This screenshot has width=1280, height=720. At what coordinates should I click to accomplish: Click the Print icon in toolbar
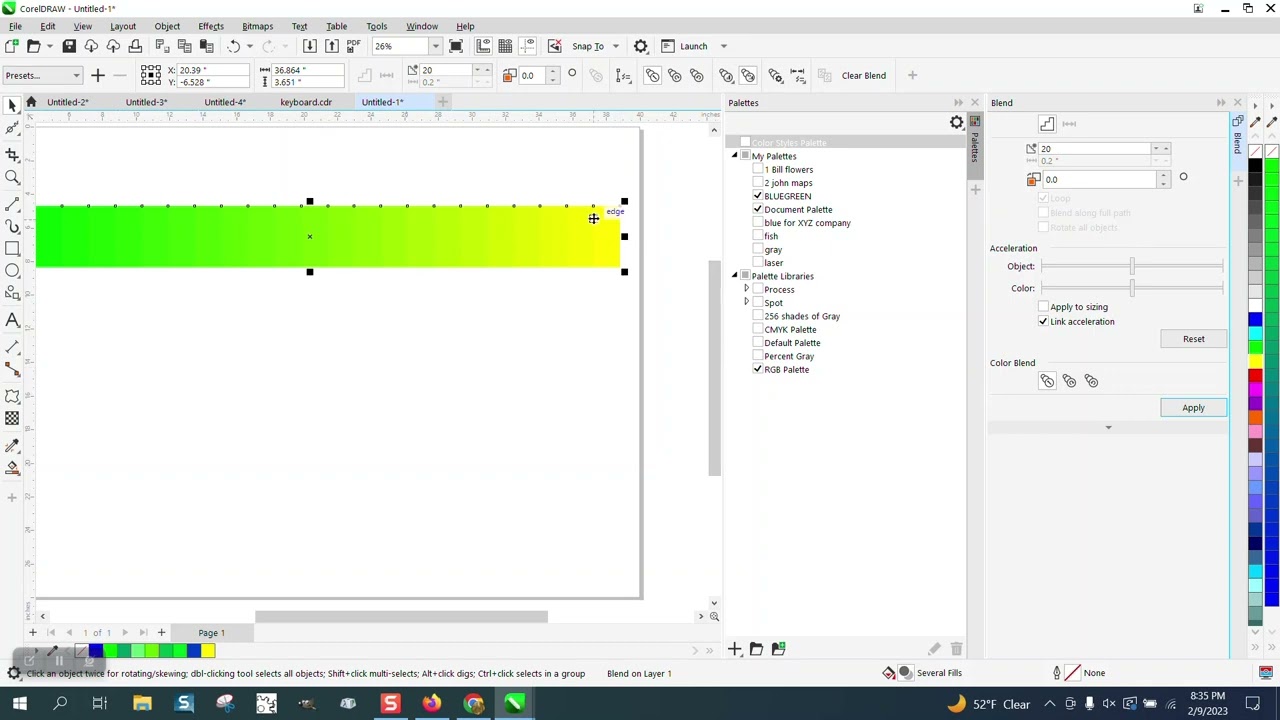coord(135,46)
